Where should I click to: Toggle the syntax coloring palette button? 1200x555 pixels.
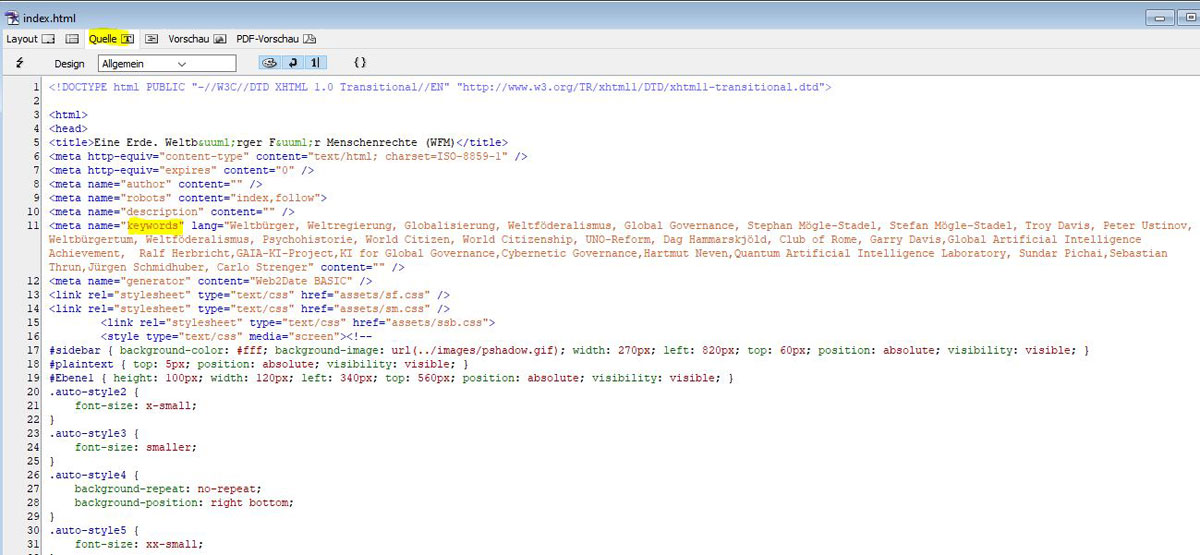(270, 63)
